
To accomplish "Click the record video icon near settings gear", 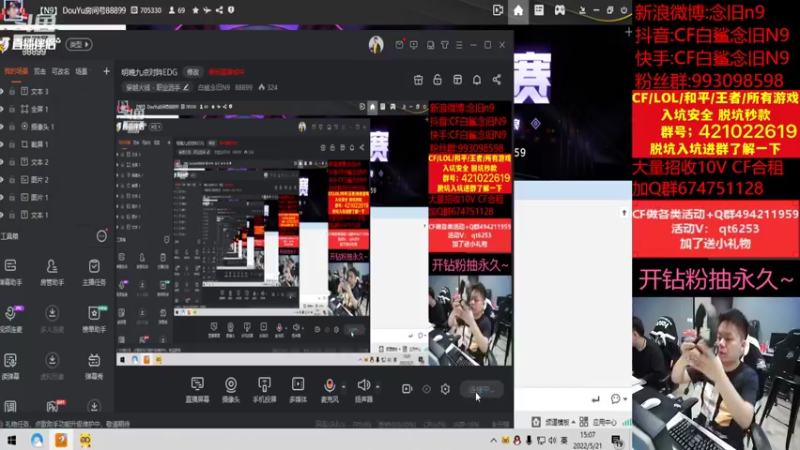I will coord(407,389).
